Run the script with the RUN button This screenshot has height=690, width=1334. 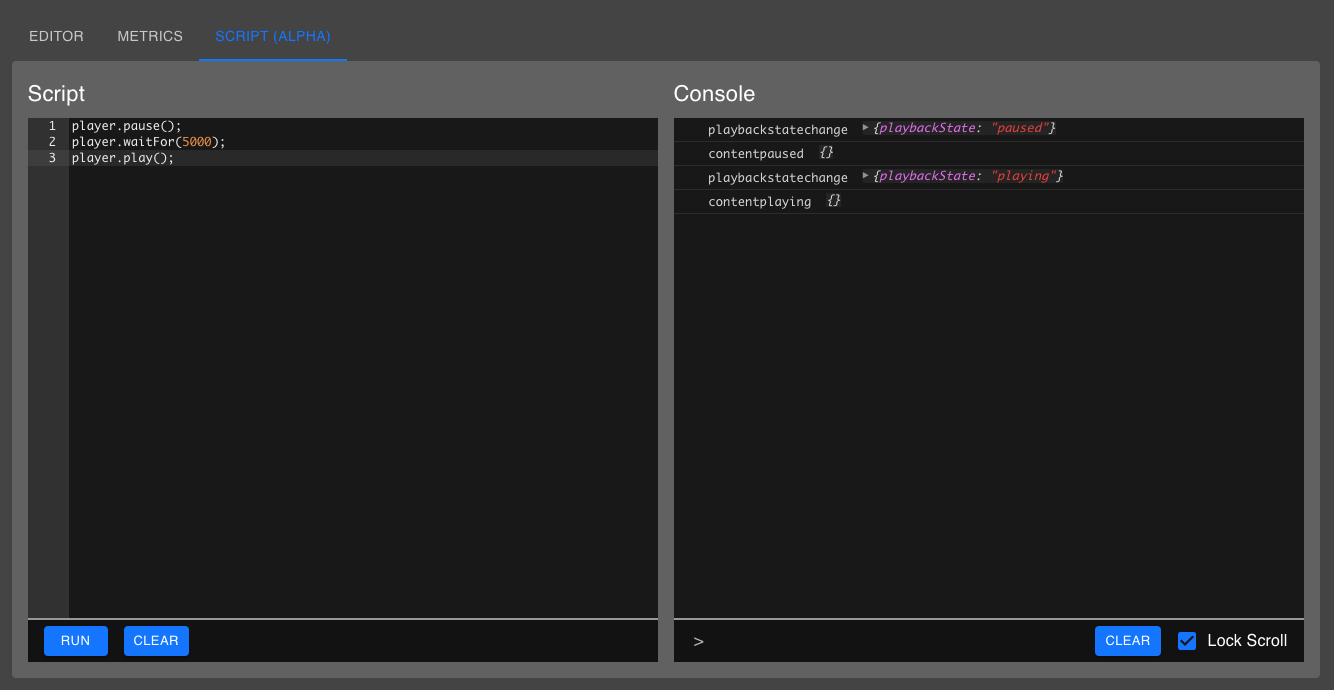coord(75,640)
